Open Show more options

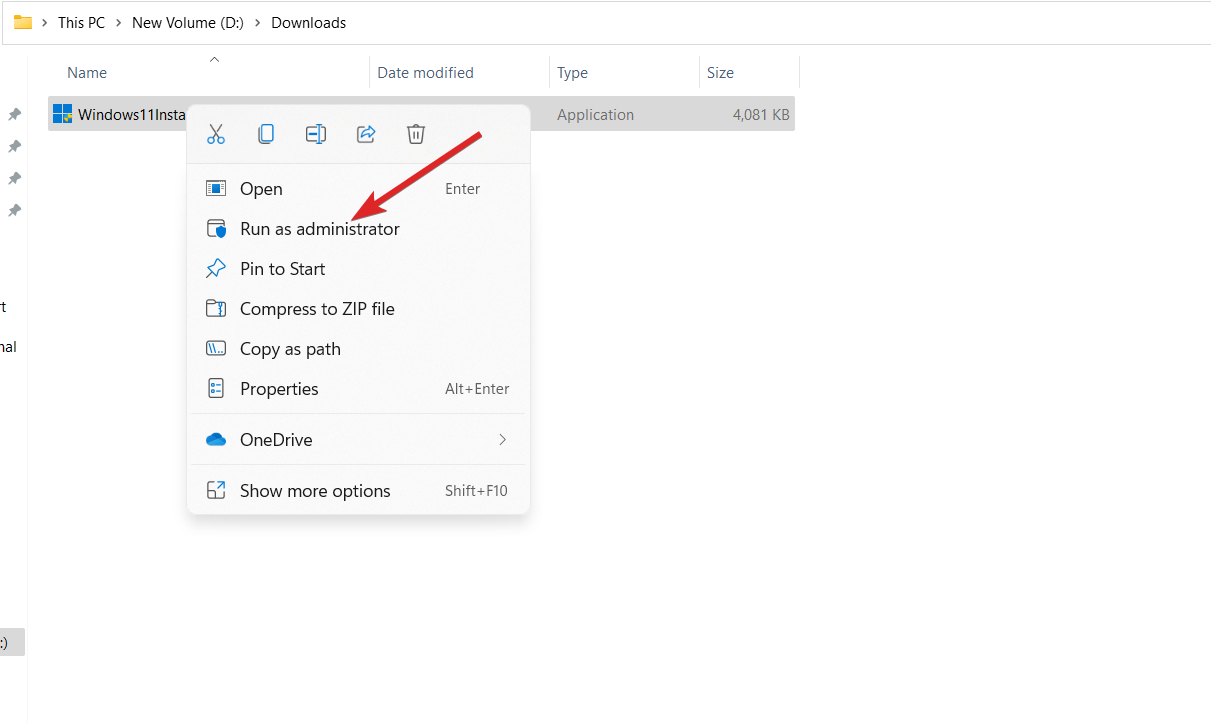click(315, 491)
